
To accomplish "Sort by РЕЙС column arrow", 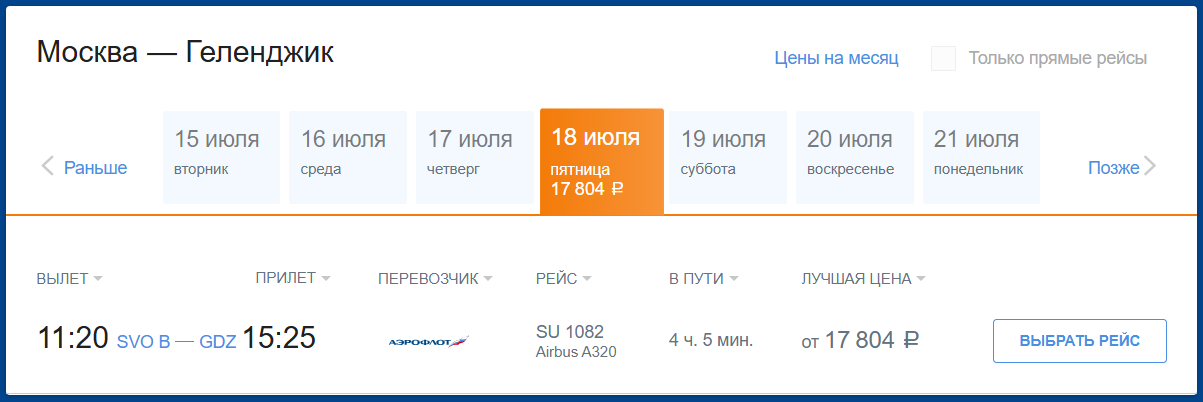I will click(x=587, y=279).
